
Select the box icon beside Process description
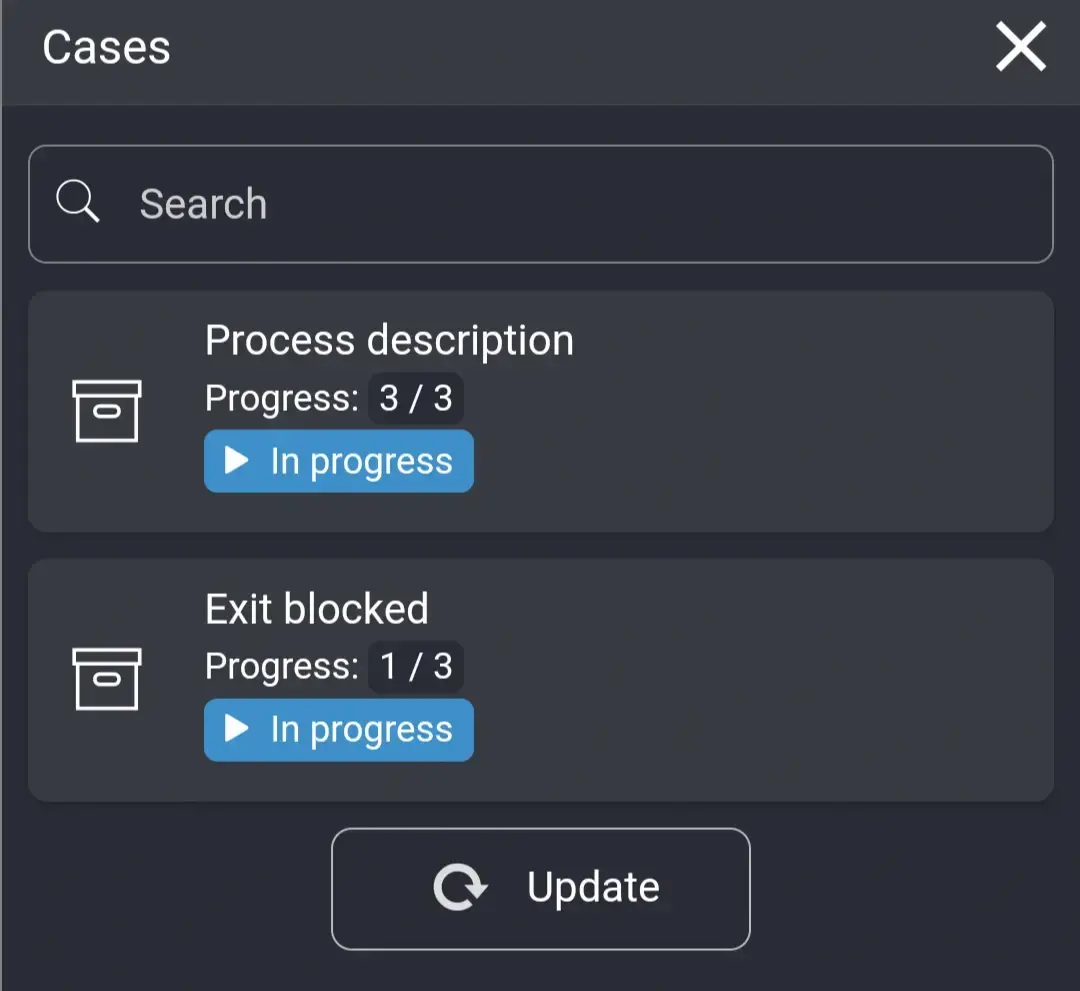coord(105,410)
